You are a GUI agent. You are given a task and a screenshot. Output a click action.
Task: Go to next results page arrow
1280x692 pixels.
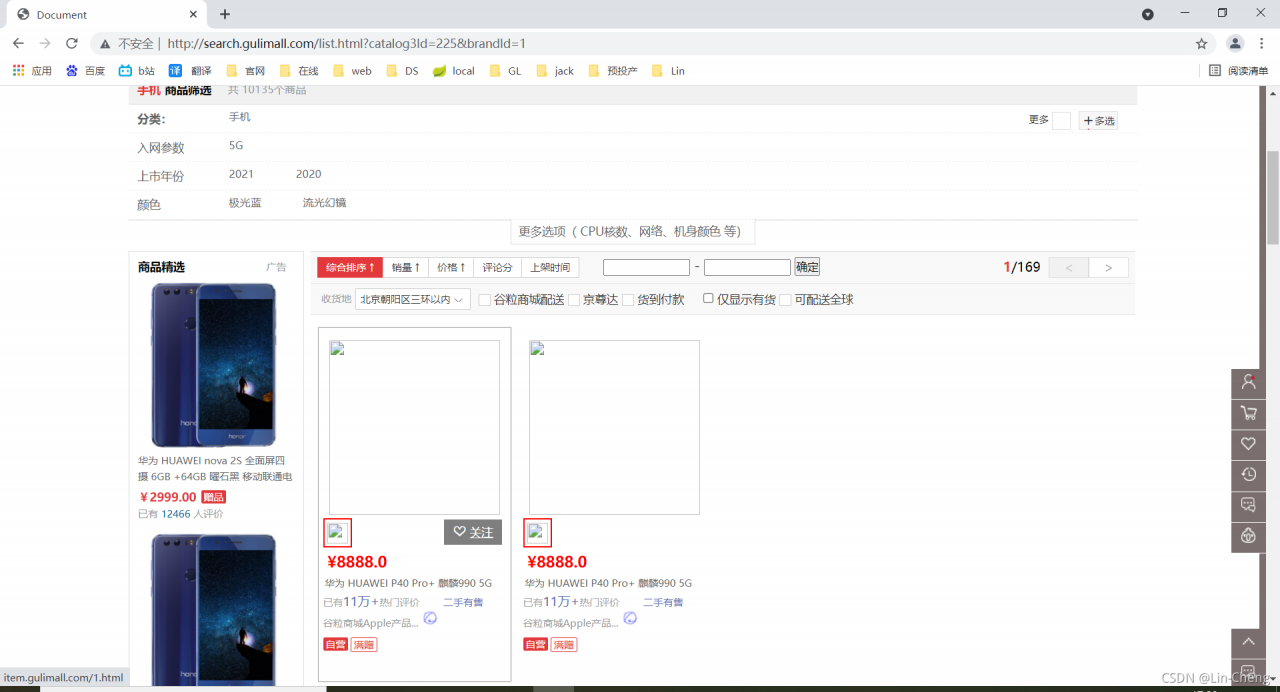coord(1108,268)
